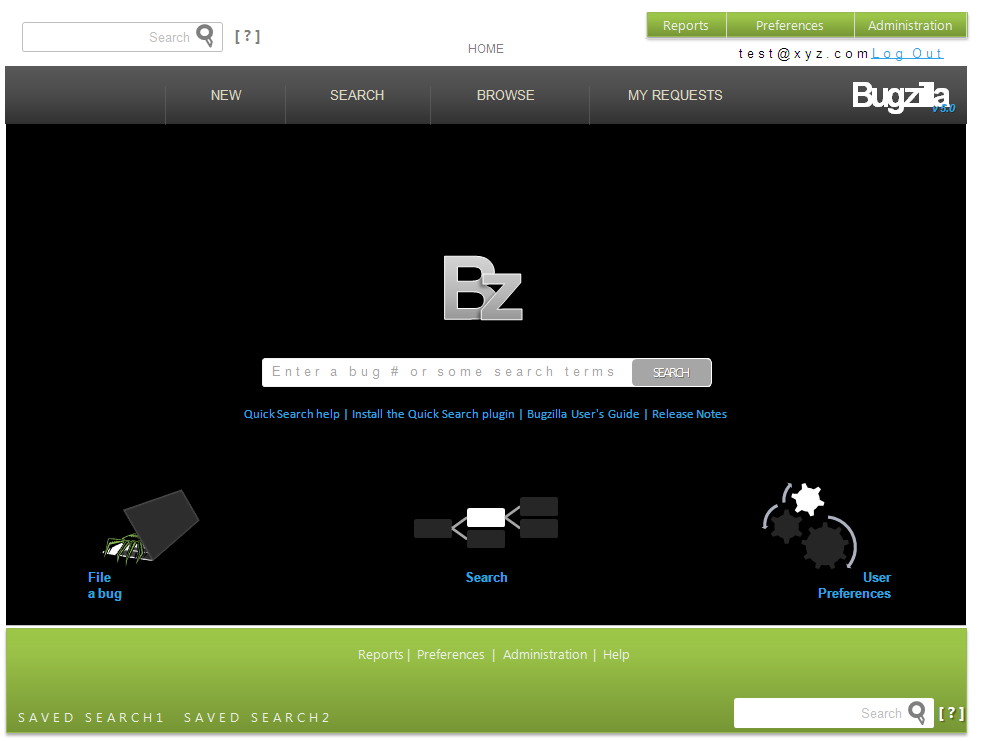Click the HOME text in the header
Viewport: 991px width, 741px height.
pyautogui.click(x=485, y=49)
